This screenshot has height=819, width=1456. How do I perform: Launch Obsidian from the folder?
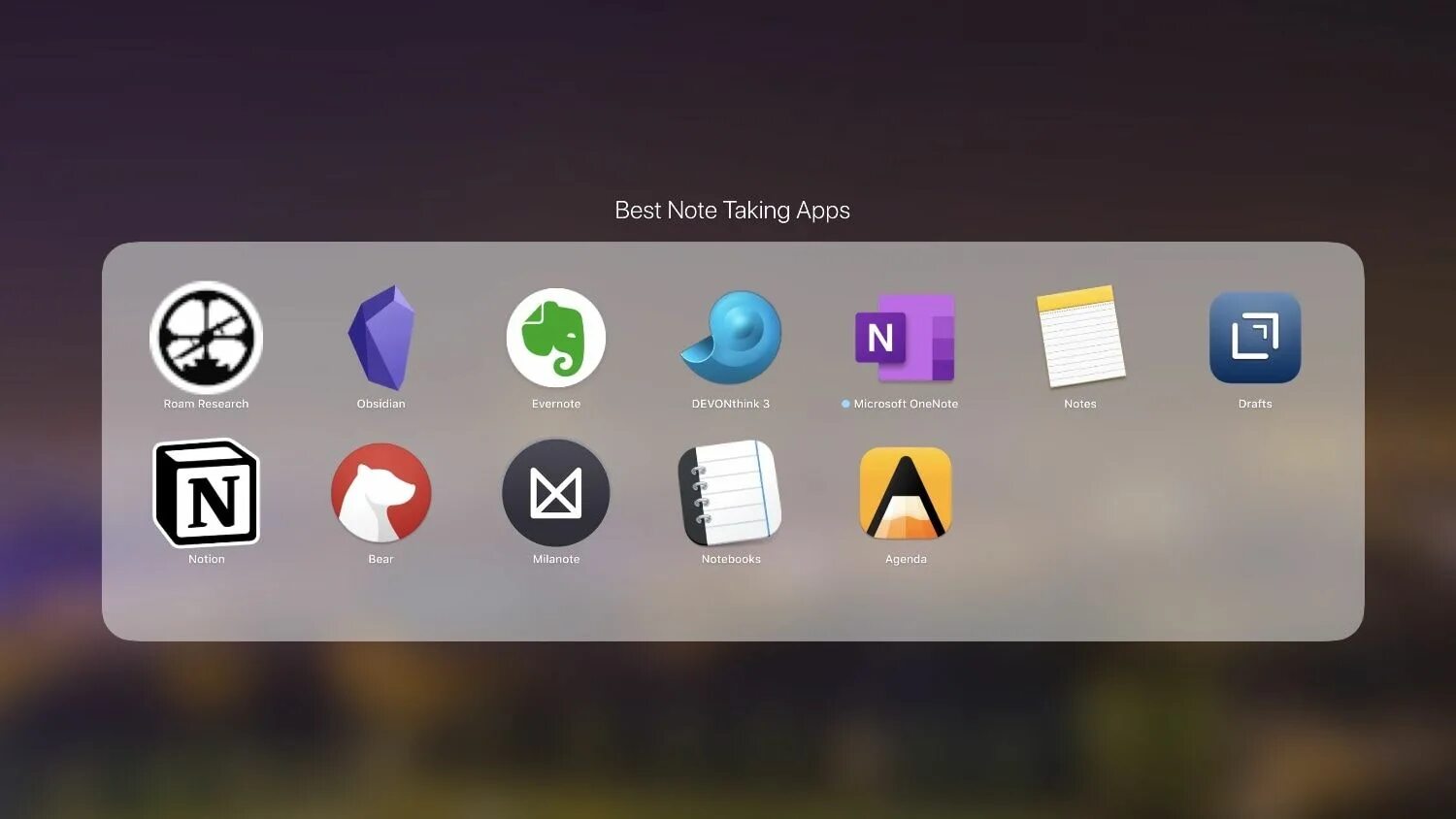381,337
